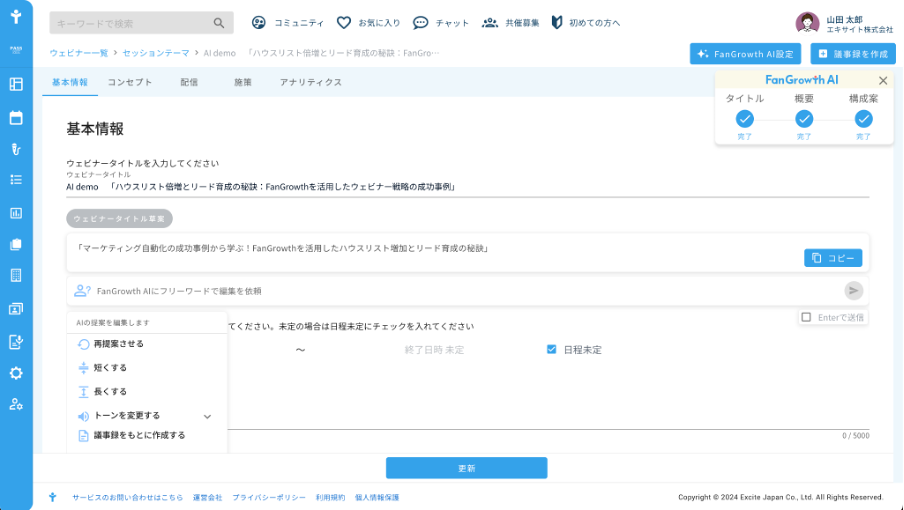904x510 pixels.
Task: Open the sidebar dashboard layout icon
Action: [x=16, y=84]
